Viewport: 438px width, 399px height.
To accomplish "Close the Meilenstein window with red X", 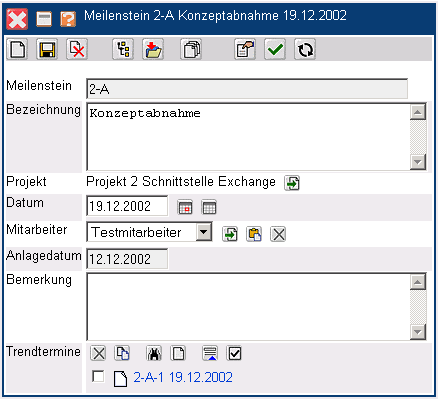I will pyautogui.click(x=17, y=19).
